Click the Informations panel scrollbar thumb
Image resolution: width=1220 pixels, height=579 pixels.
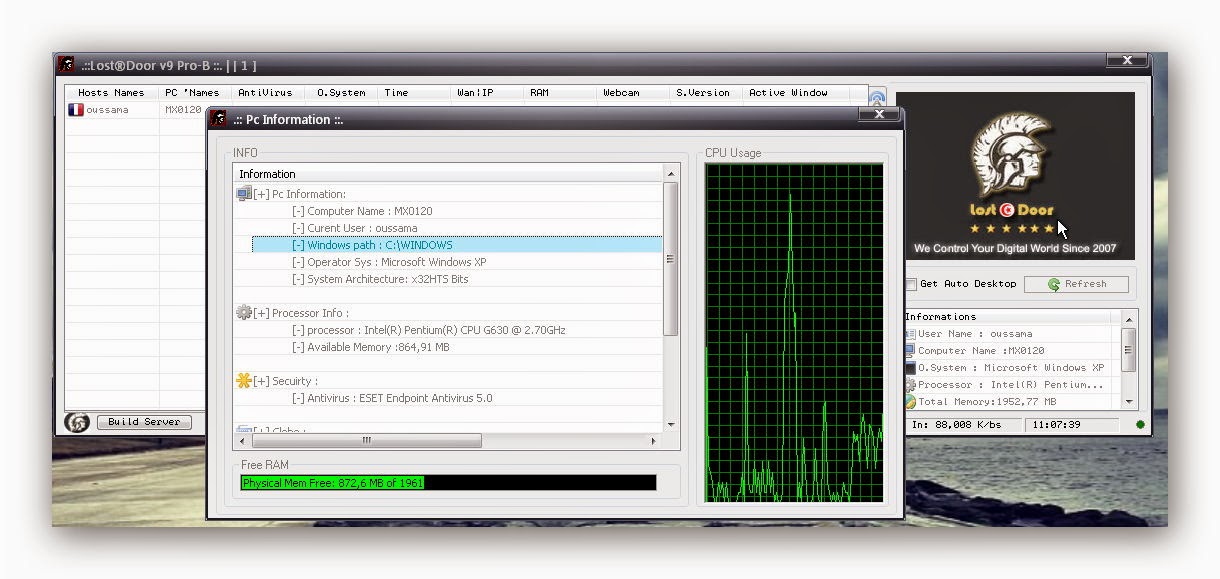click(x=1129, y=350)
